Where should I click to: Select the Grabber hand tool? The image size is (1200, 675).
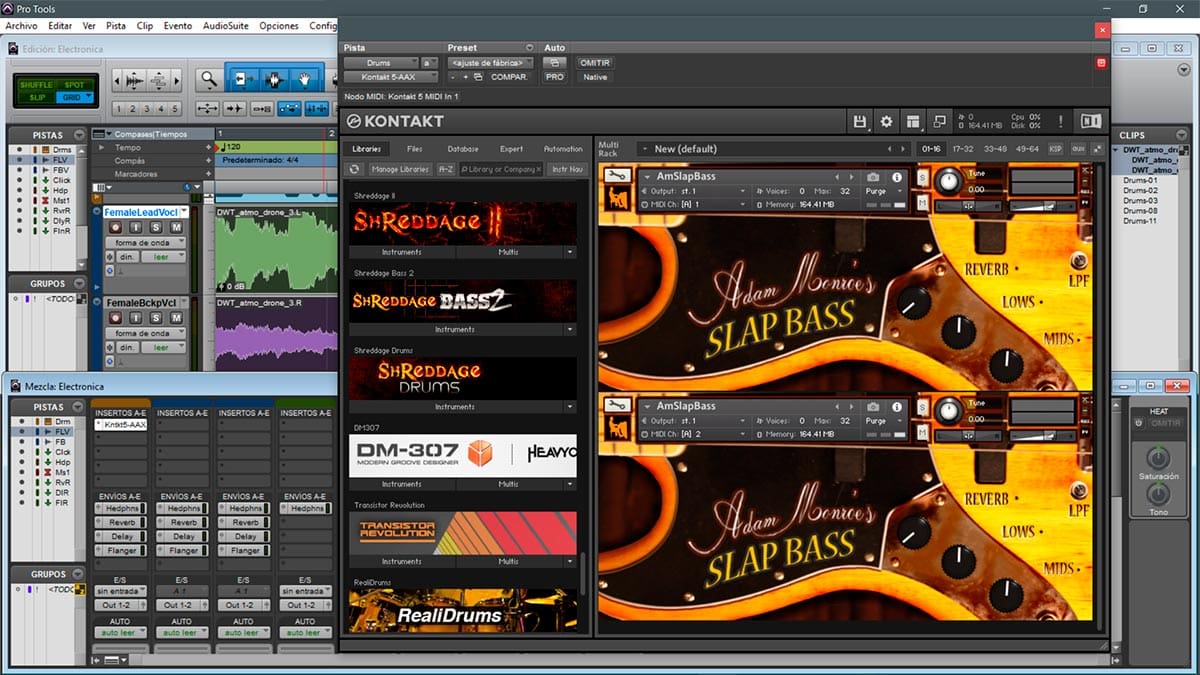pos(304,79)
